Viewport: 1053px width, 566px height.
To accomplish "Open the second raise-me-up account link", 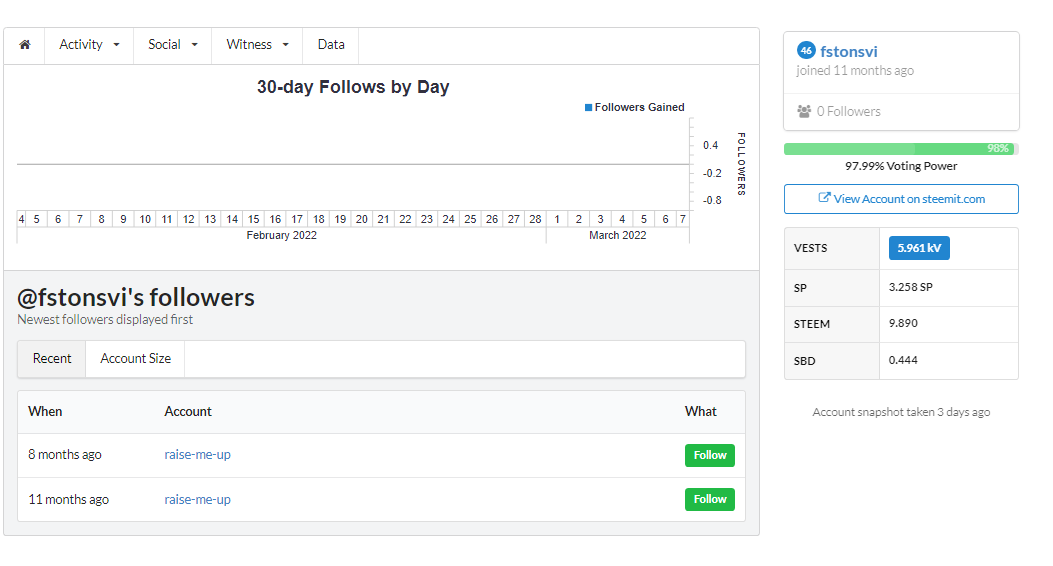I will click(197, 500).
